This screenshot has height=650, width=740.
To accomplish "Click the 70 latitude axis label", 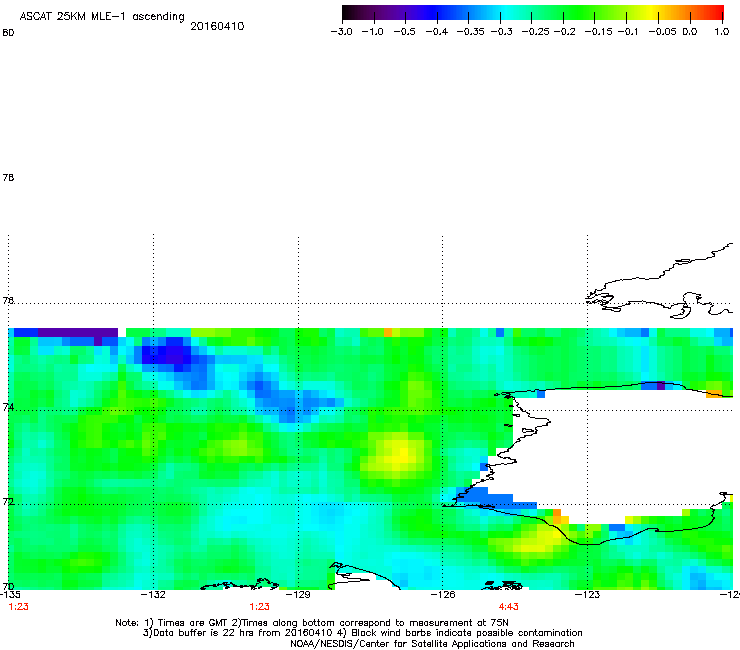I will [x=8, y=587].
